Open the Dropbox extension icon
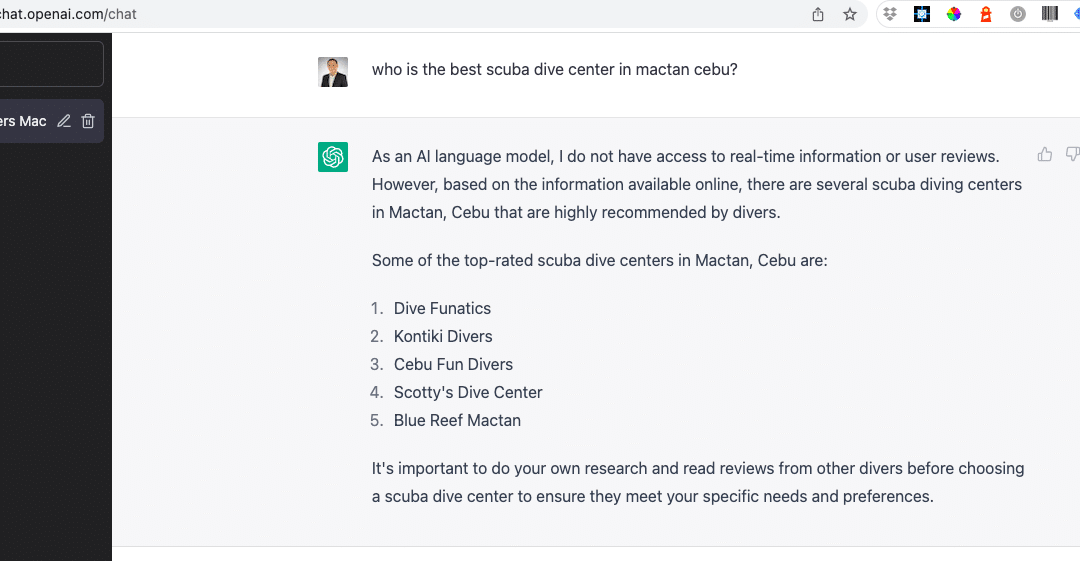This screenshot has width=1080, height=561. click(x=890, y=14)
